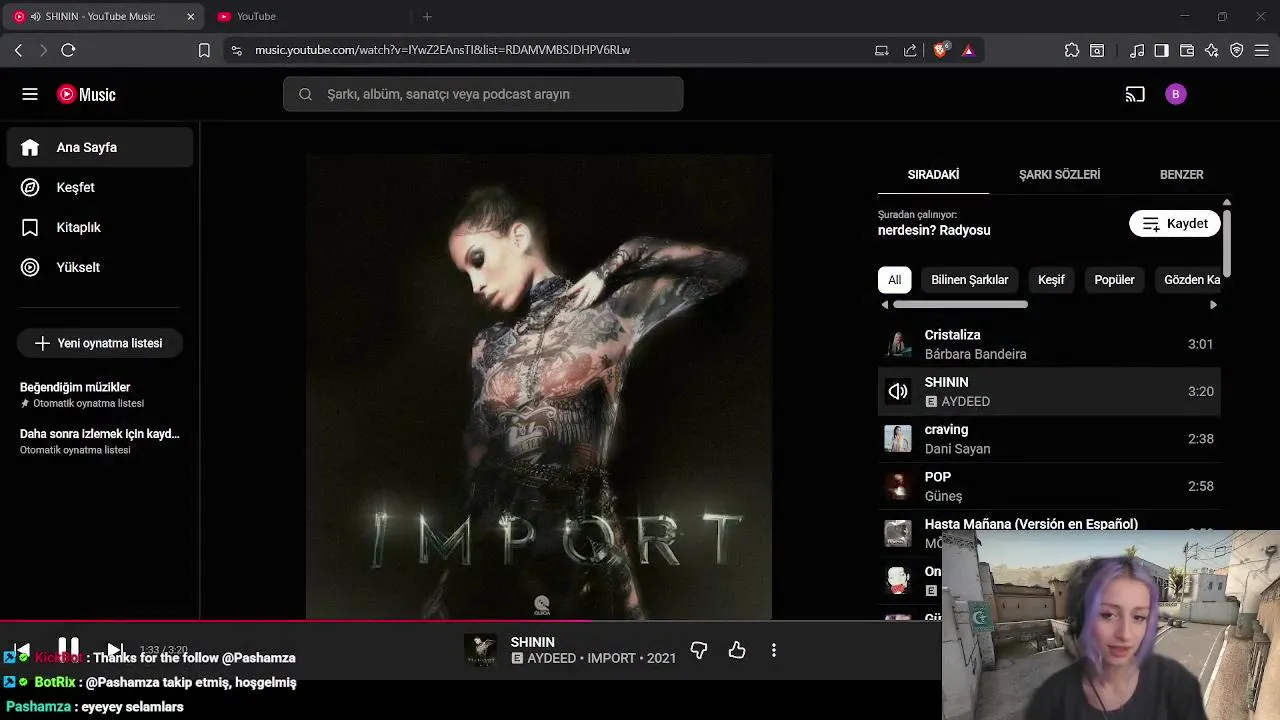Pause the playing track
Viewport: 1280px width, 720px height.
68,649
